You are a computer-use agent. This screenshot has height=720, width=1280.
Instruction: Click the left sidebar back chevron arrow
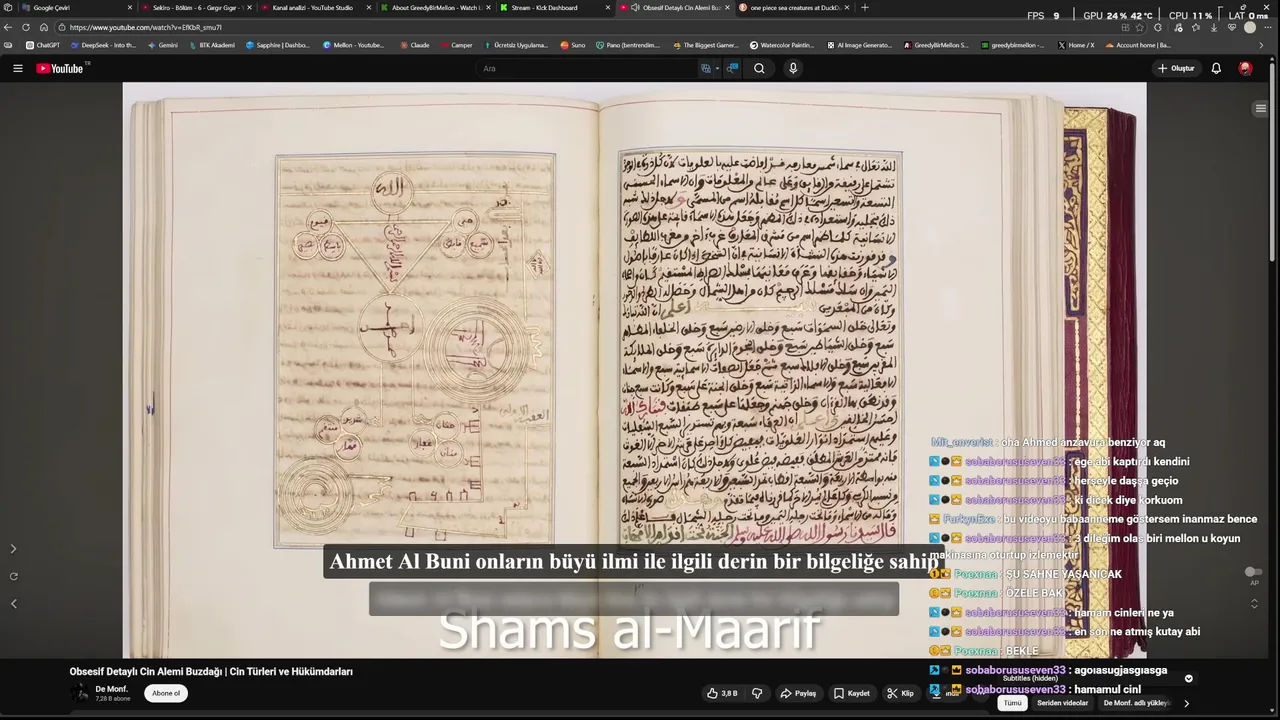coord(13,603)
